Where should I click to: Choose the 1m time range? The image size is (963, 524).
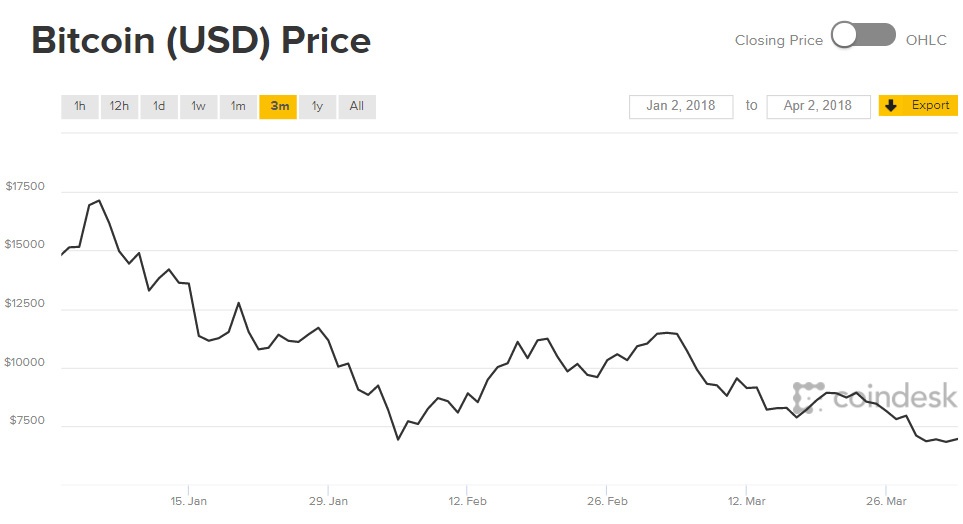click(x=238, y=106)
